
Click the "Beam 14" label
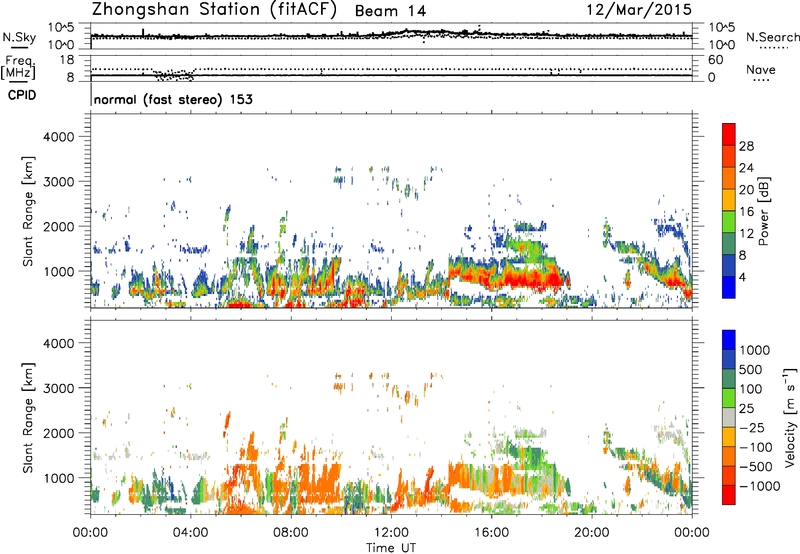pyautogui.click(x=390, y=11)
